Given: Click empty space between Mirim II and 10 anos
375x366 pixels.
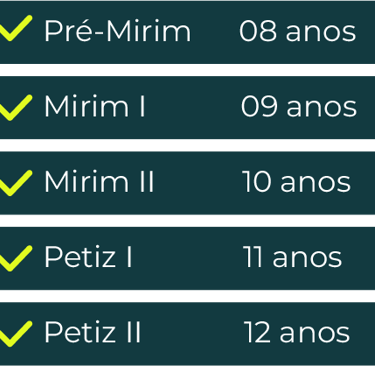Looking at the screenshot, I should pyautogui.click(x=198, y=183).
